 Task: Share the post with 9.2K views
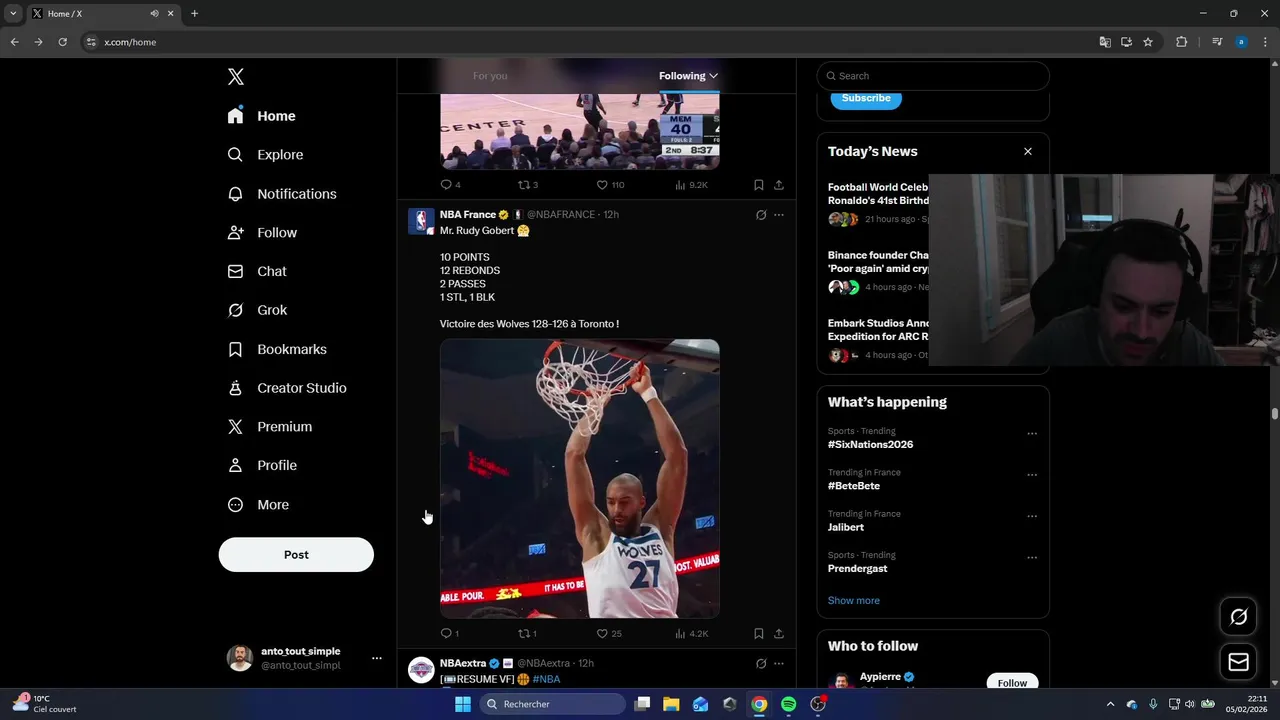pyautogui.click(x=779, y=185)
